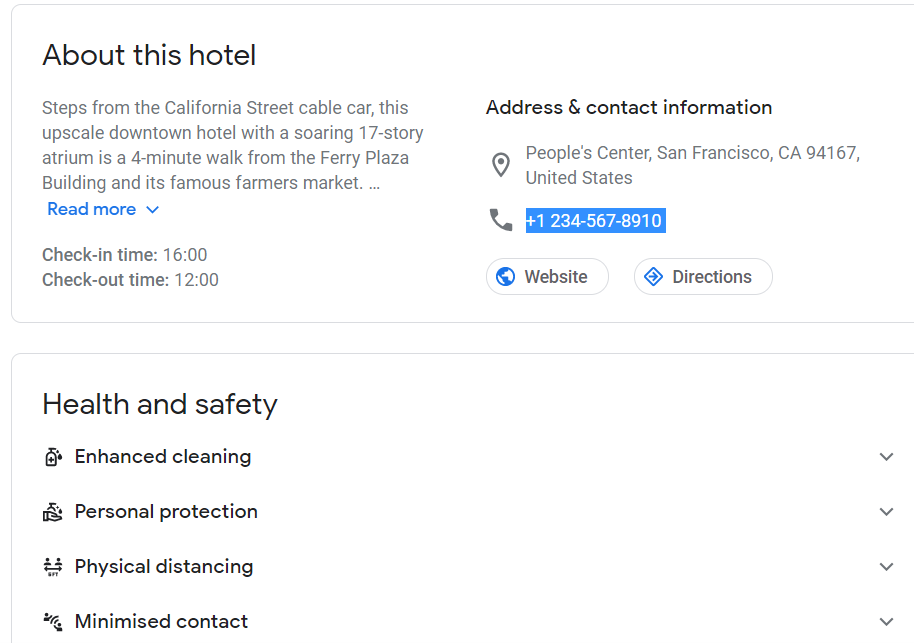Click the phone handset icon
The width and height of the screenshot is (914, 643).
501,220
